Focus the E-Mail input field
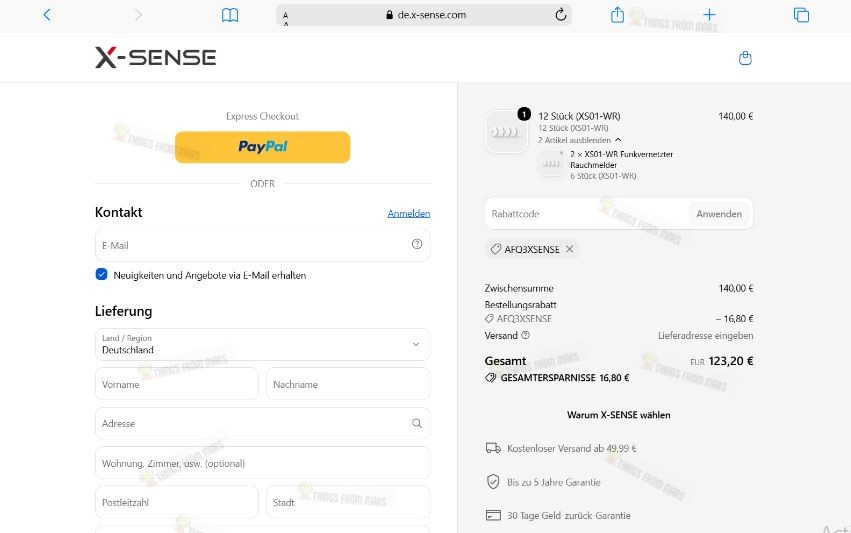851x533 pixels. click(263, 245)
